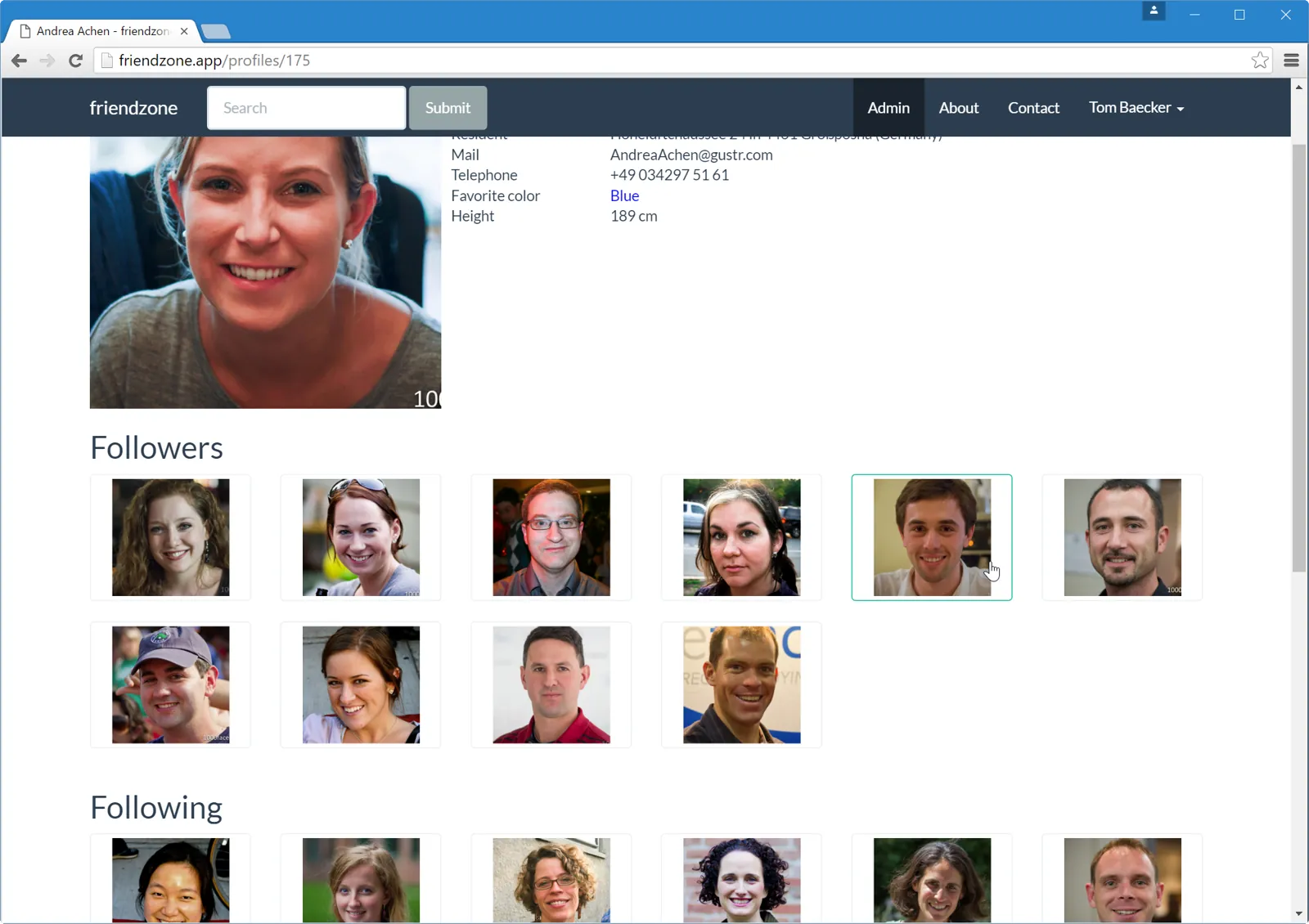Open follower woman near parked cars
The width and height of the screenshot is (1309, 924).
point(742,537)
